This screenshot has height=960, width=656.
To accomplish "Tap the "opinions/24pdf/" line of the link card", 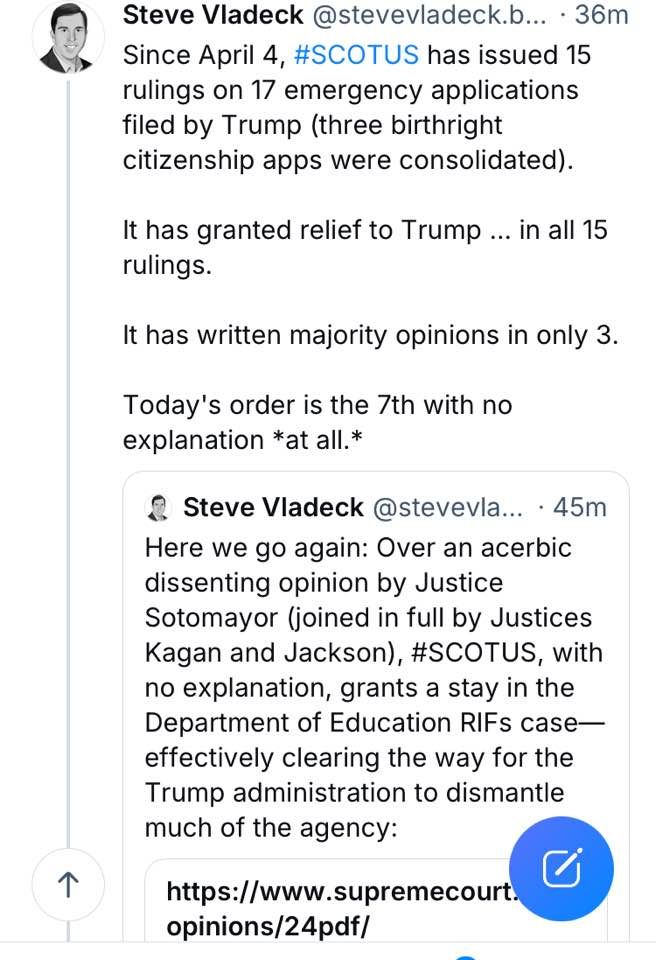I will [x=267, y=925].
